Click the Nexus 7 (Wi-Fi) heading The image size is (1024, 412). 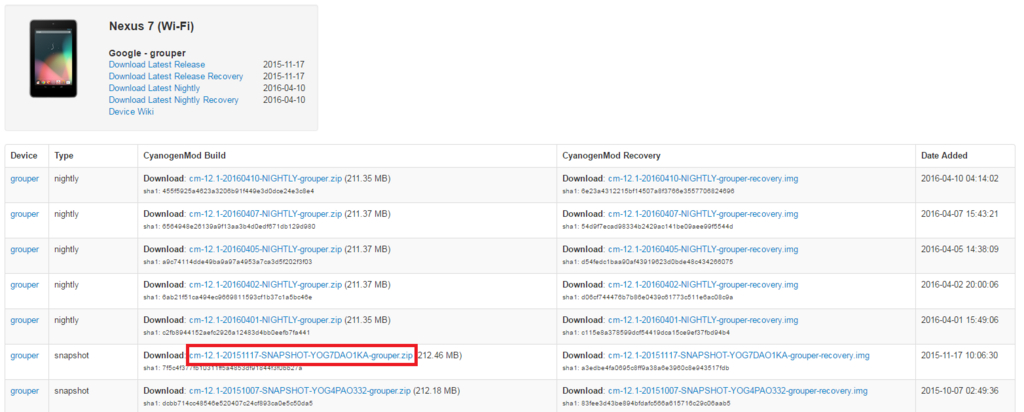151,27
